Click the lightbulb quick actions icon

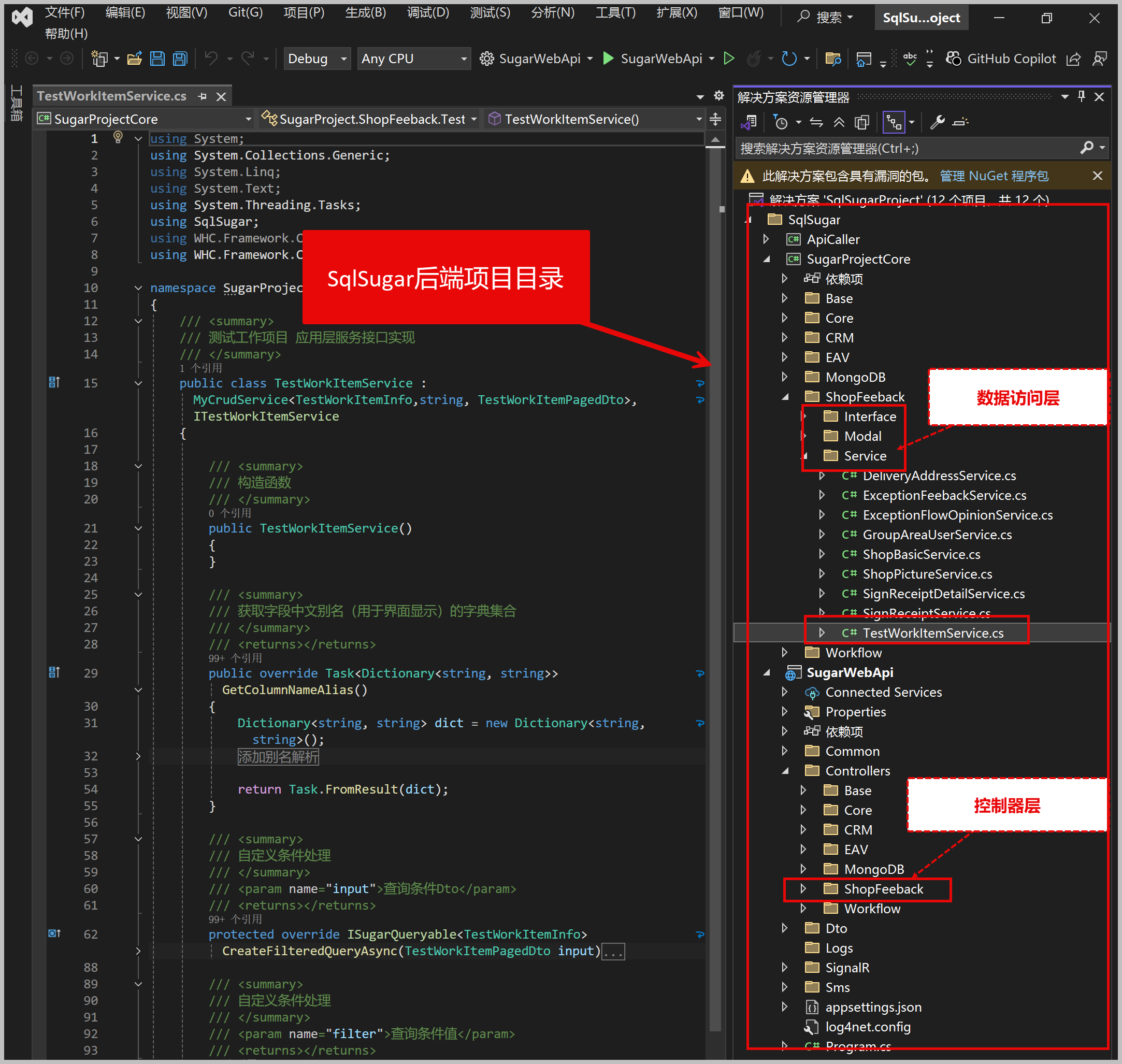click(x=118, y=137)
